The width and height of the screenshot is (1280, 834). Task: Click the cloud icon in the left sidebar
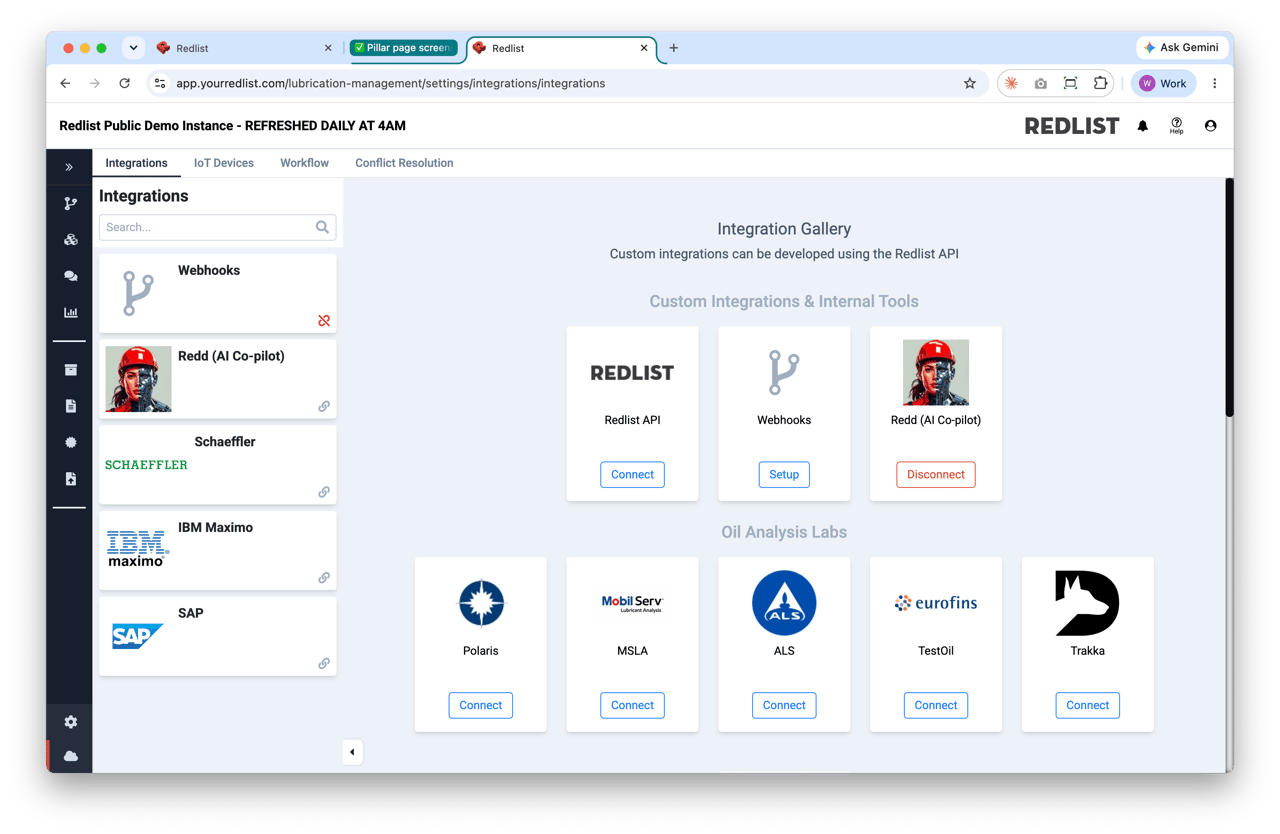(70, 756)
